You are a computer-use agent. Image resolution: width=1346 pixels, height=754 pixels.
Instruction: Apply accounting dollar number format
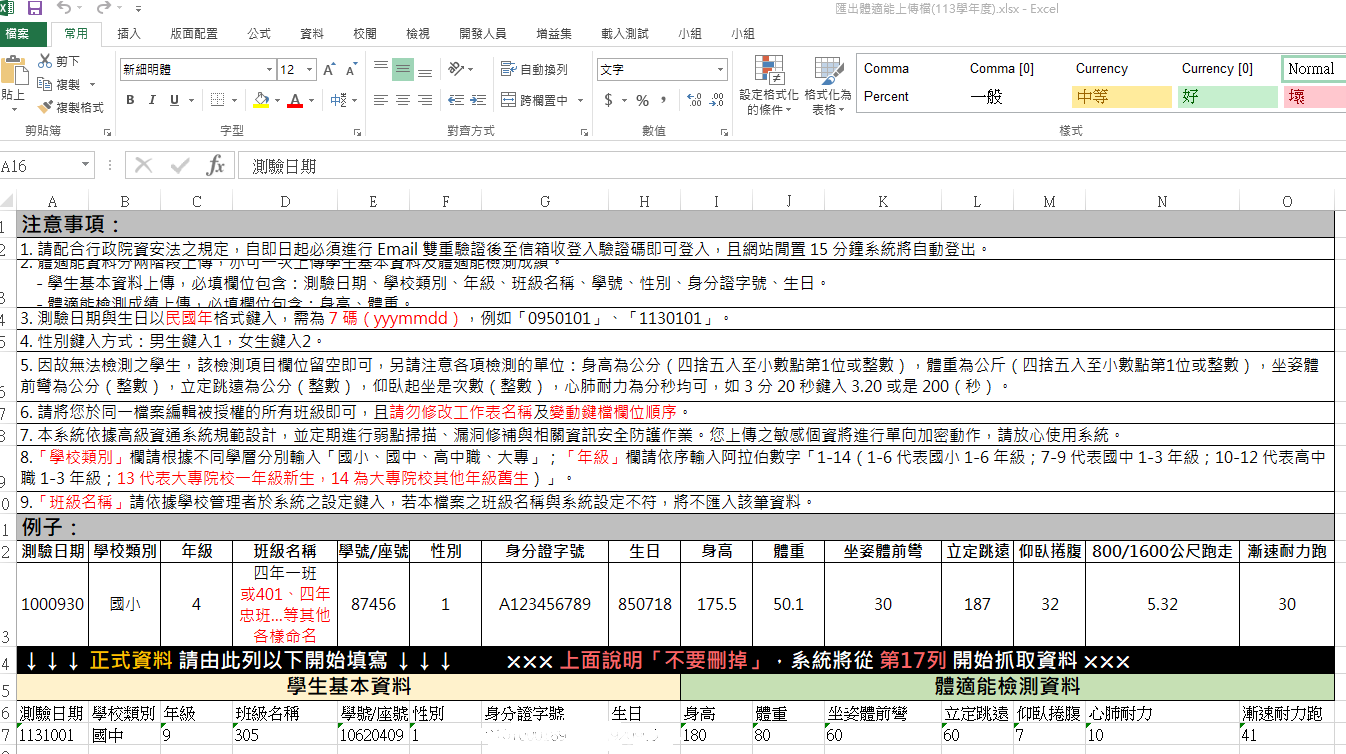tap(608, 100)
